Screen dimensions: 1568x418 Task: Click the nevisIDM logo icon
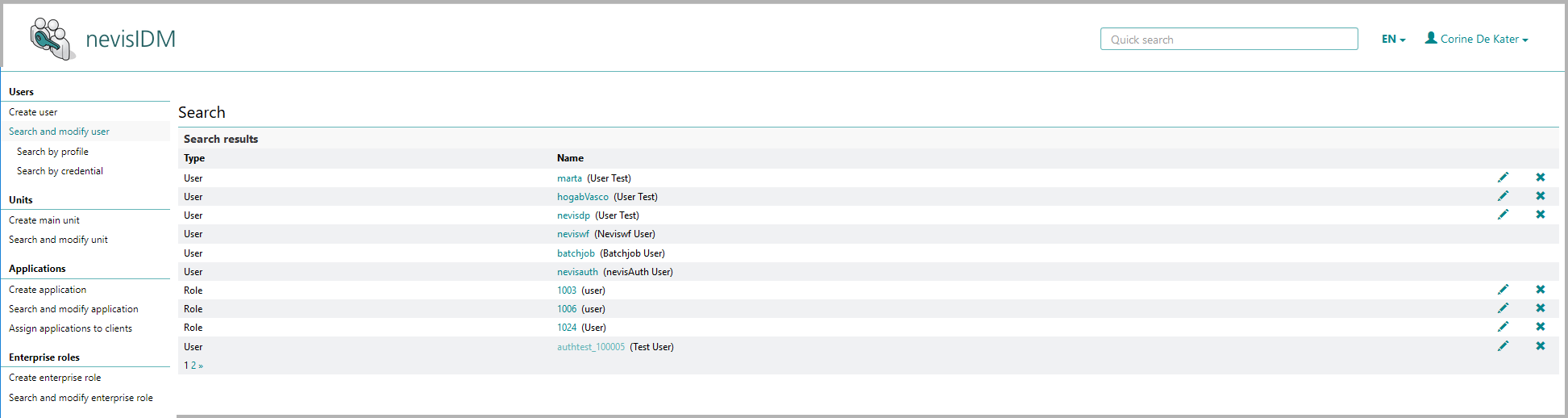pos(52,39)
